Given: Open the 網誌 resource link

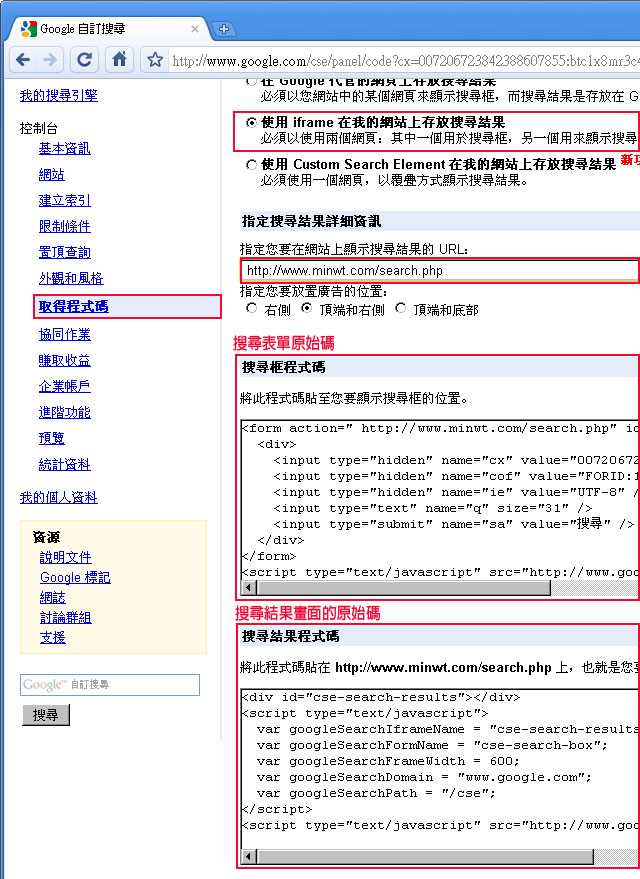Looking at the screenshot, I should 53,598.
